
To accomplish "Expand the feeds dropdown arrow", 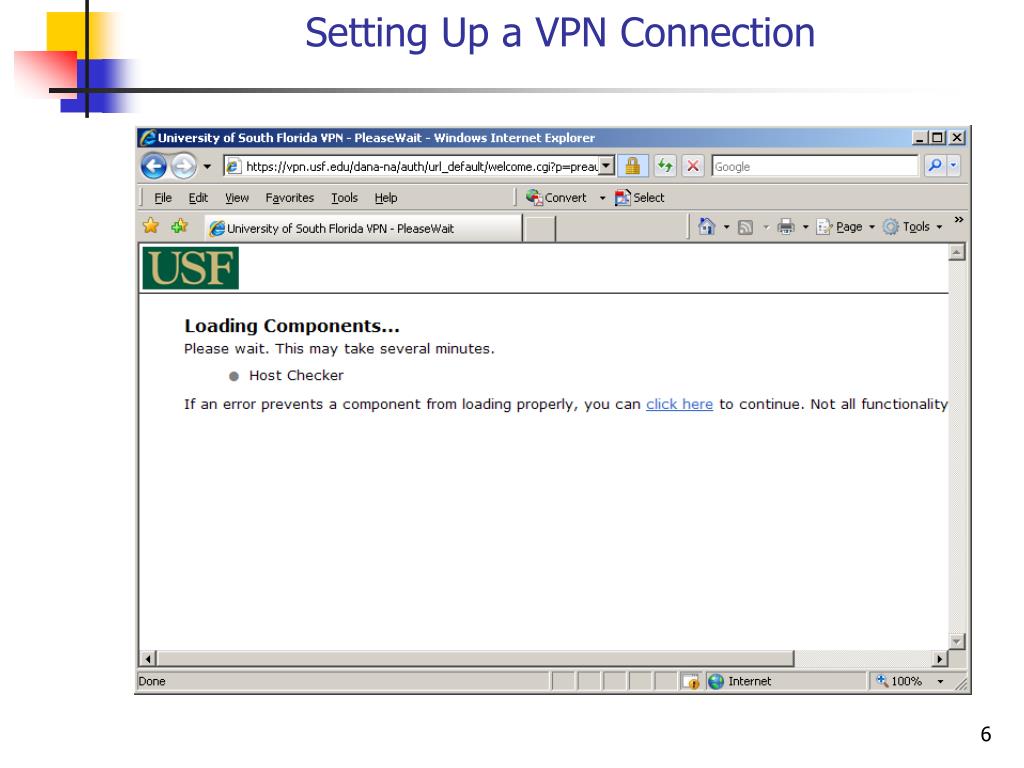I will click(x=765, y=227).
